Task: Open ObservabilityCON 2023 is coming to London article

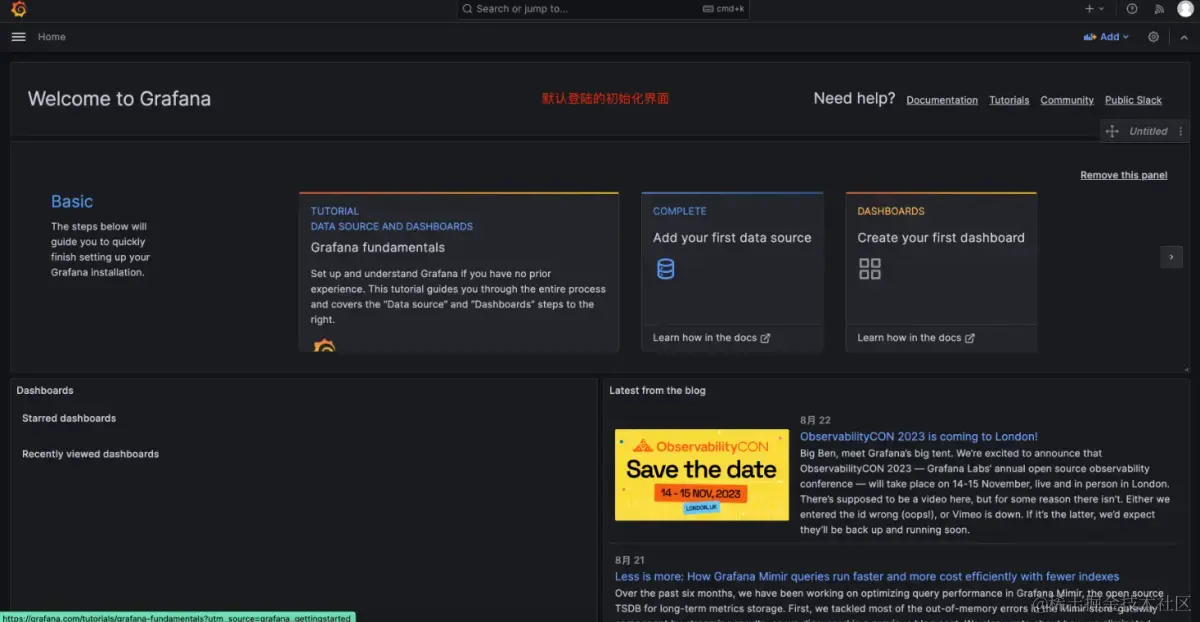Action: tap(919, 437)
